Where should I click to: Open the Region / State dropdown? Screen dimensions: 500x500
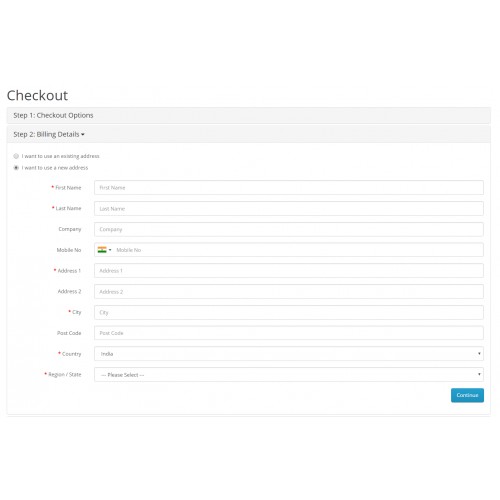click(289, 375)
